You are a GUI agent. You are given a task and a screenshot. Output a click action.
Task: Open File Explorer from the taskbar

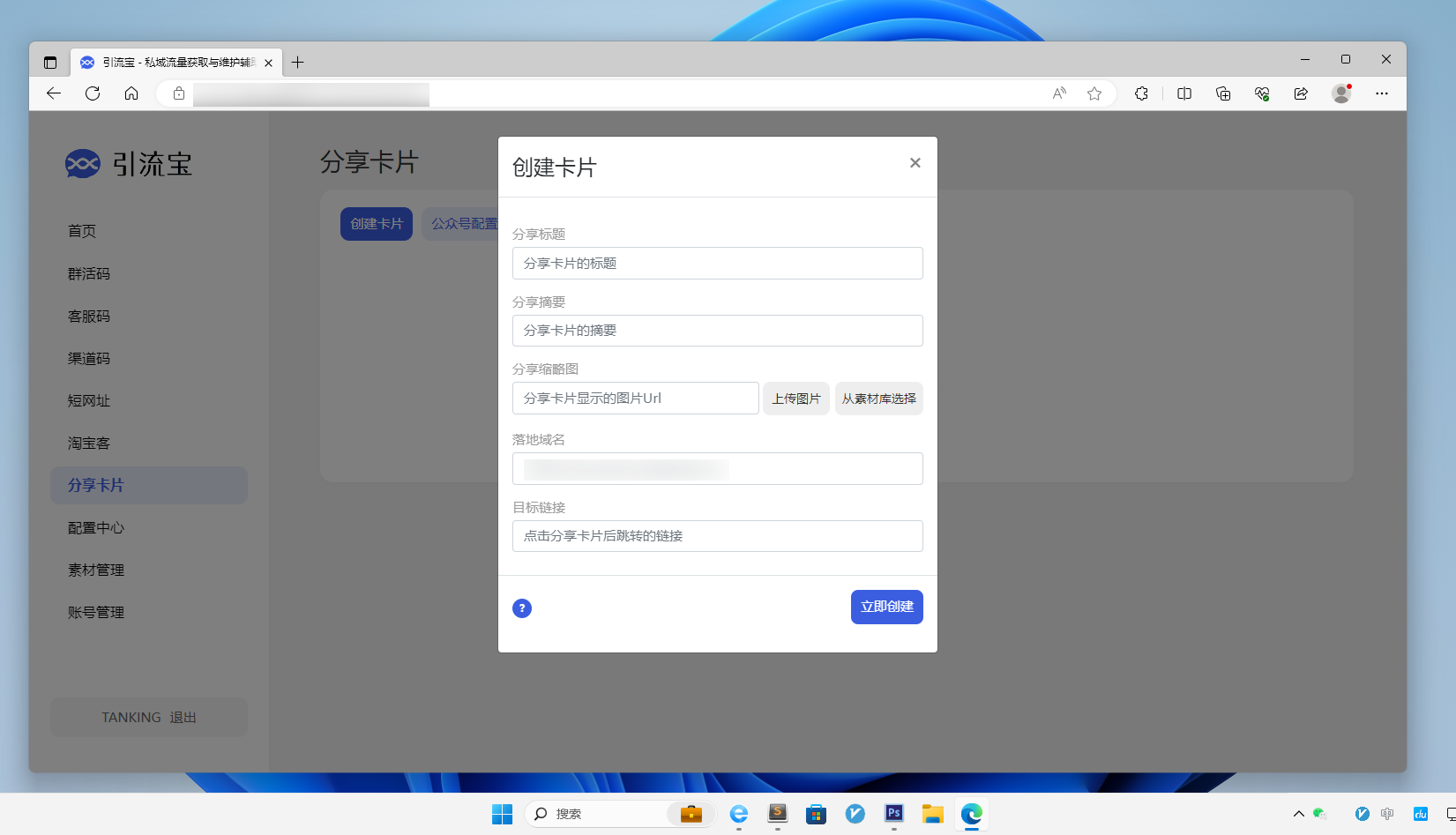932,814
